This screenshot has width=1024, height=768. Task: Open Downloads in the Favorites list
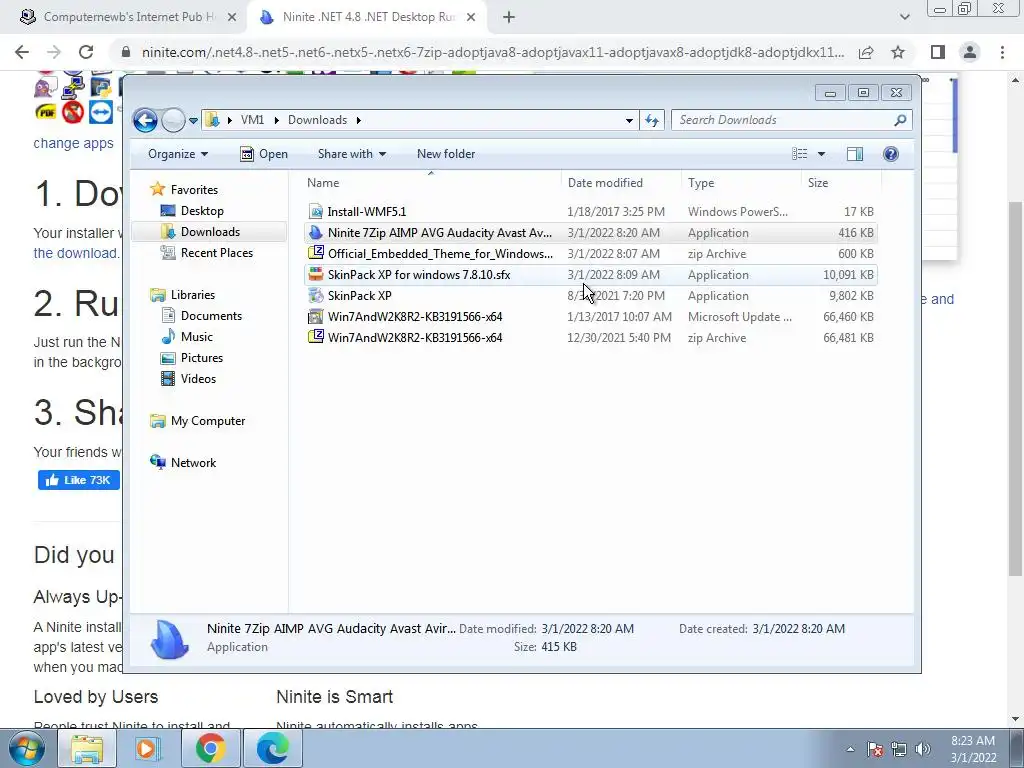(x=210, y=232)
